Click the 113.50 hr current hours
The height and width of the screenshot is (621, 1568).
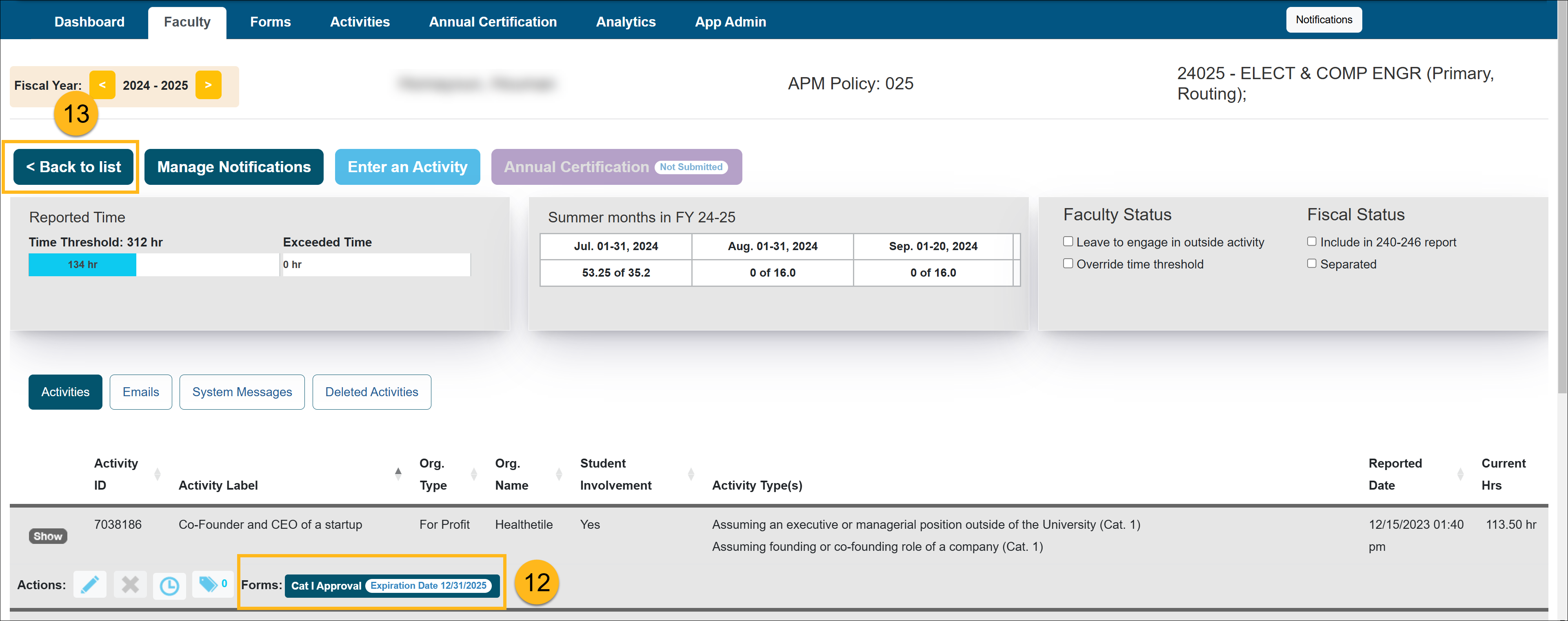click(x=1511, y=524)
